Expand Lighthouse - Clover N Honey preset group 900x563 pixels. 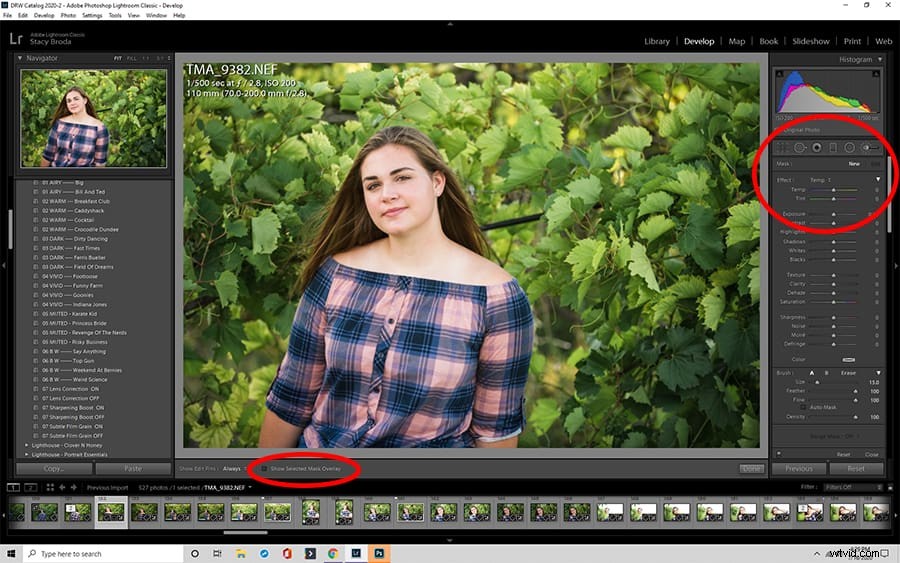pos(26,445)
